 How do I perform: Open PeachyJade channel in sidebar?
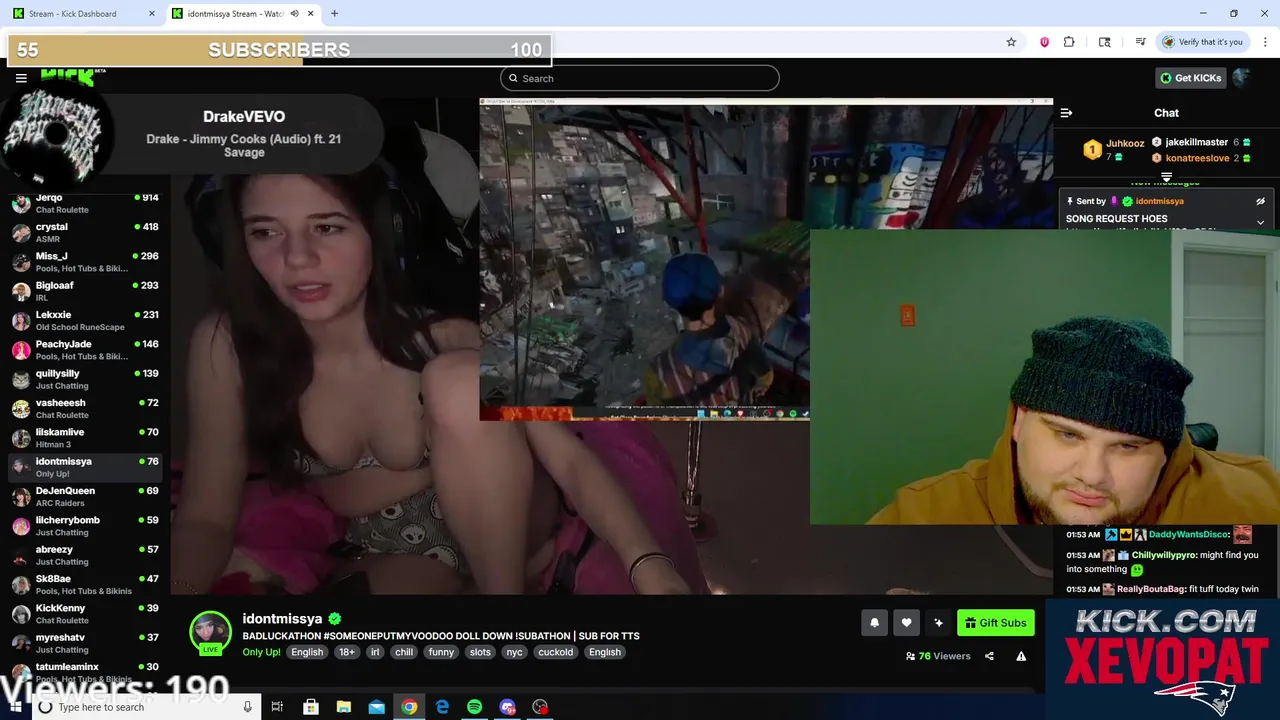(x=85, y=350)
